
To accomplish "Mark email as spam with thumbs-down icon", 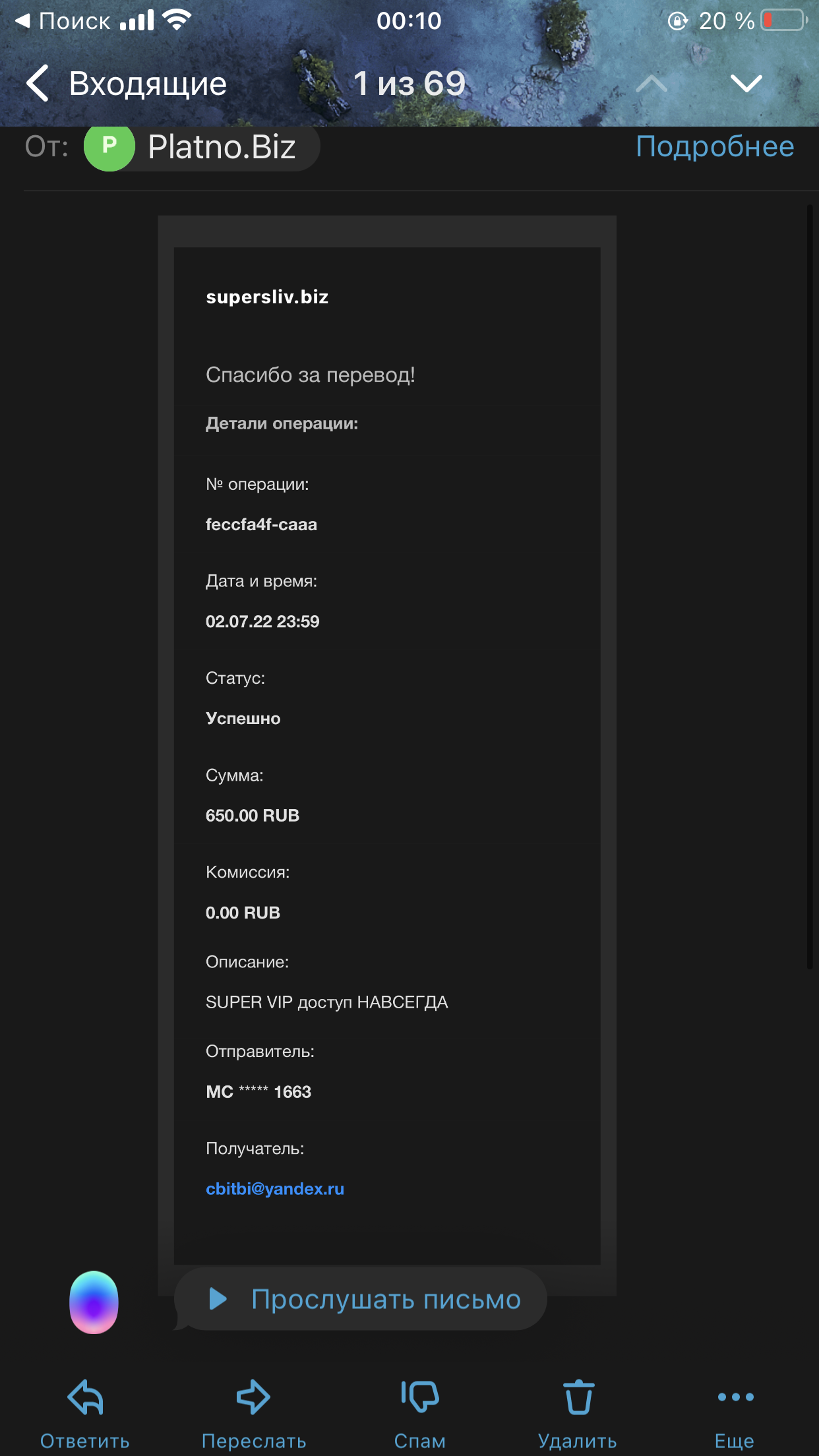I will click(420, 1397).
